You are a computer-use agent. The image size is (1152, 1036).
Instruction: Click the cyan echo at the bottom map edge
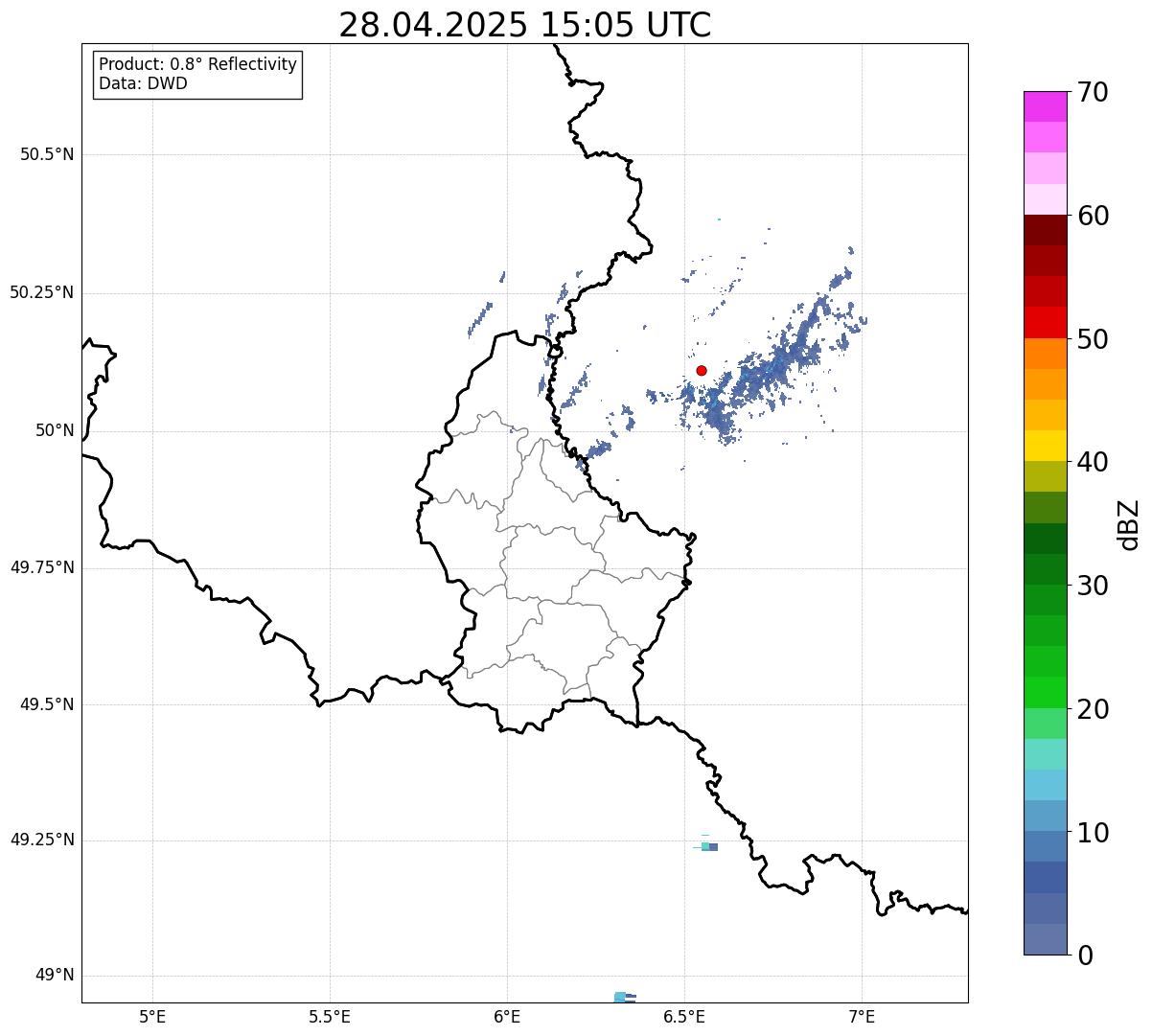pyautogui.click(x=620, y=997)
